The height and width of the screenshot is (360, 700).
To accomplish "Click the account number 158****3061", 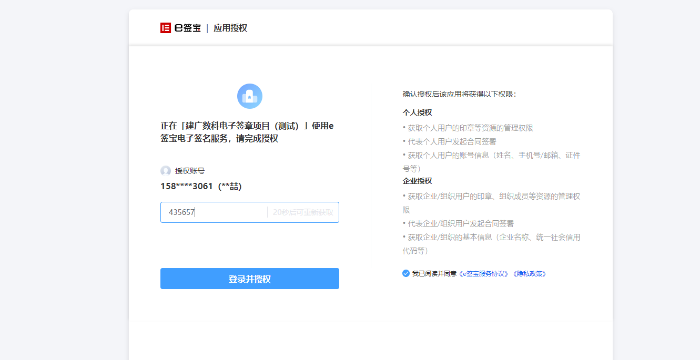I will pyautogui.click(x=187, y=187).
